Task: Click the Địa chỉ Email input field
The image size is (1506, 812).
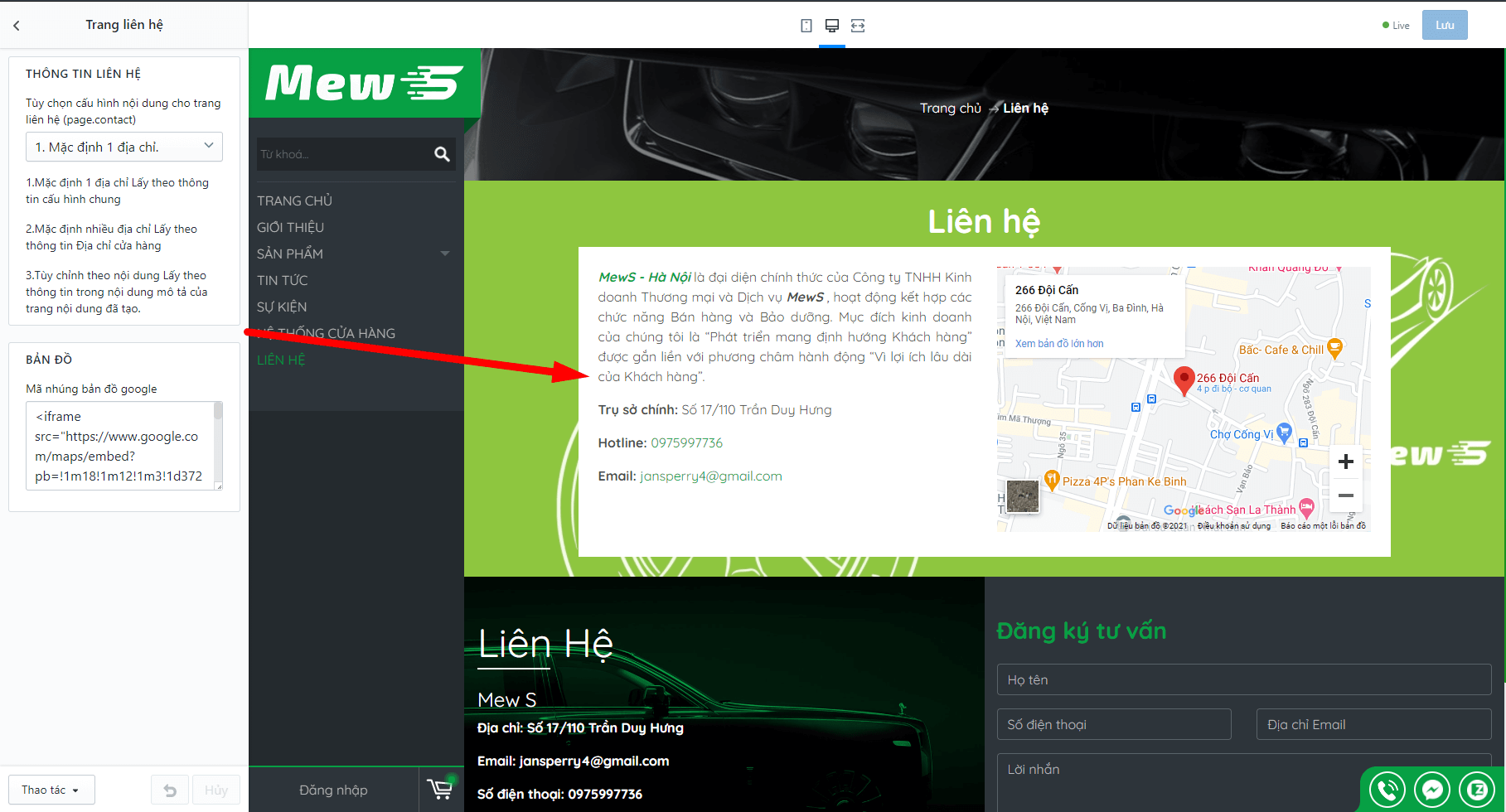Action: coord(1374,724)
